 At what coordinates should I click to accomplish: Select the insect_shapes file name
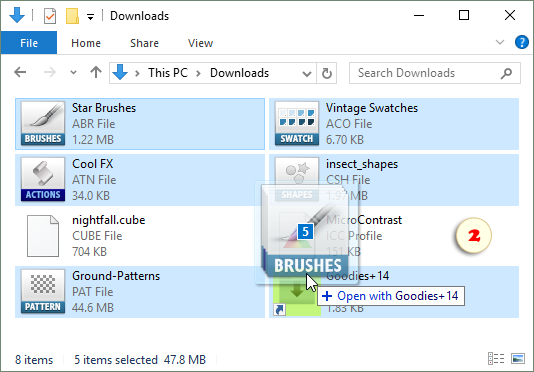click(362, 164)
